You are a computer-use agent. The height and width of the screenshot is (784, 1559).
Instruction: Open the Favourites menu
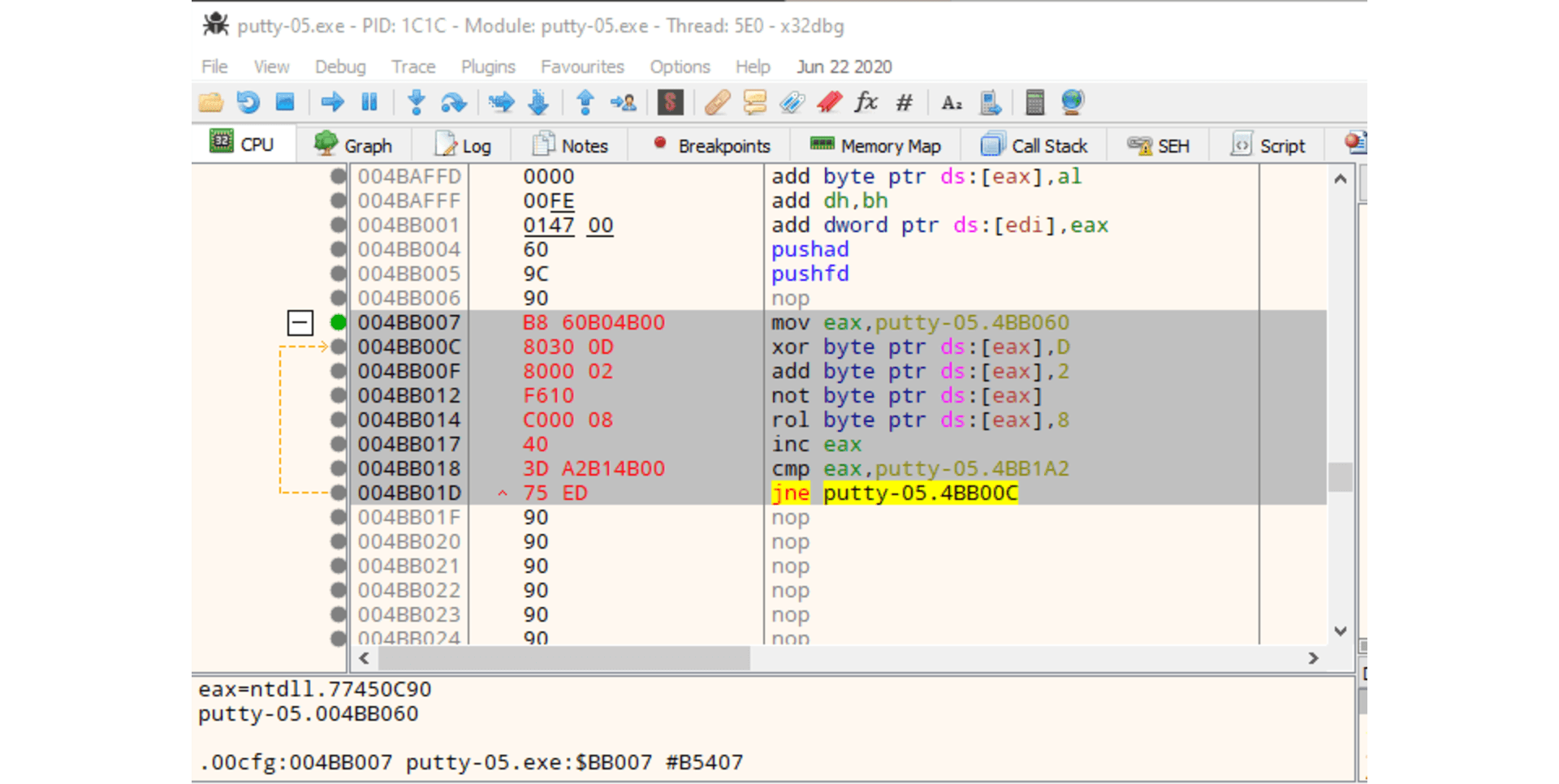[582, 67]
